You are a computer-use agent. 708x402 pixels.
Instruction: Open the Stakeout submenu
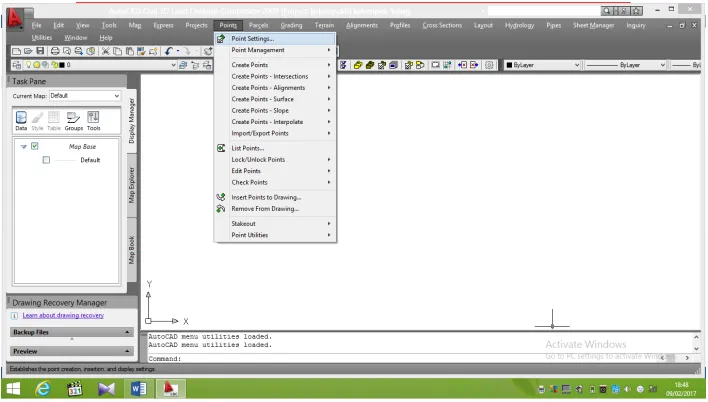click(x=275, y=224)
